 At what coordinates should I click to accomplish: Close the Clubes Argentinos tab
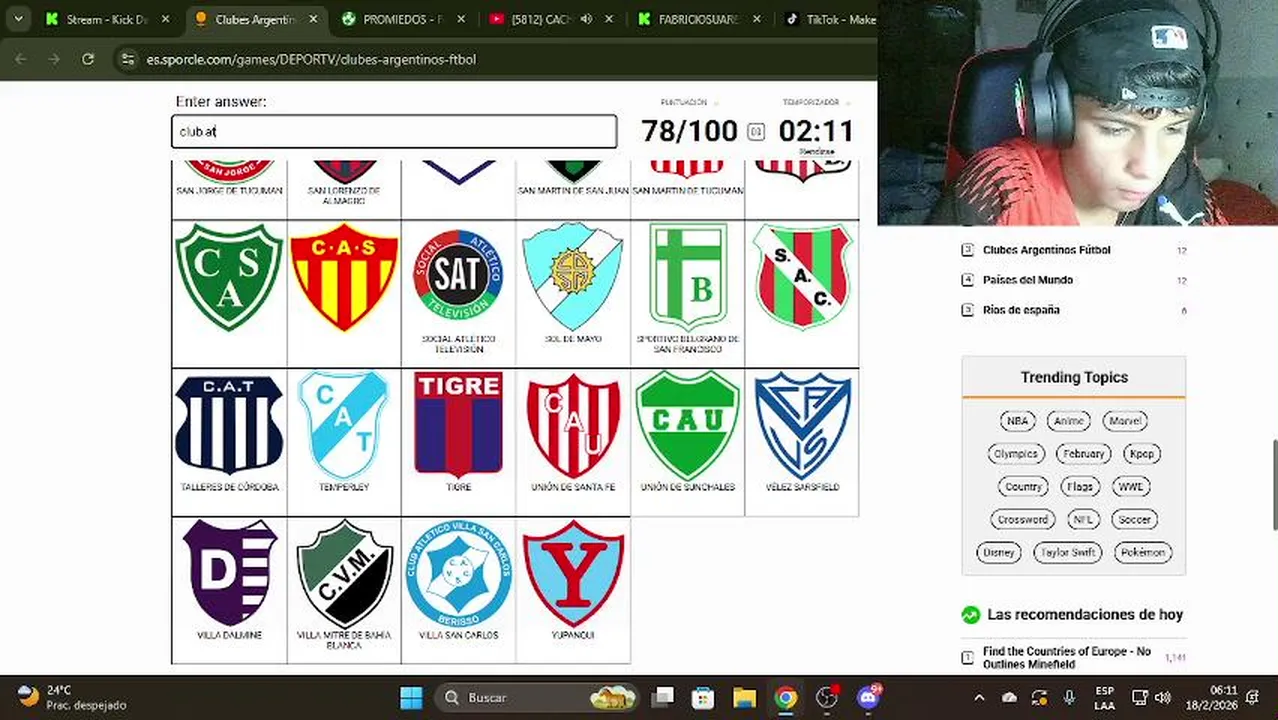[x=314, y=19]
